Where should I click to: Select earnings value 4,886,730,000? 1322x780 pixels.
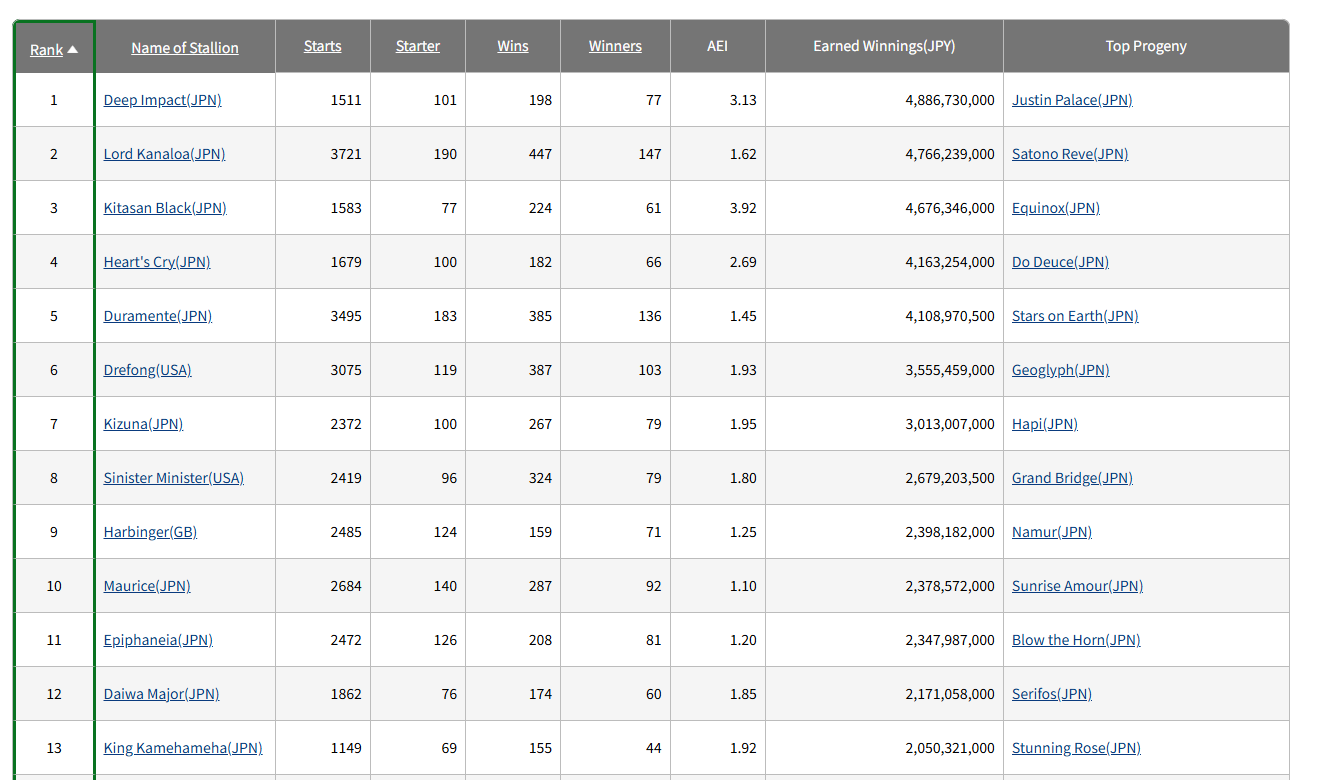click(950, 100)
